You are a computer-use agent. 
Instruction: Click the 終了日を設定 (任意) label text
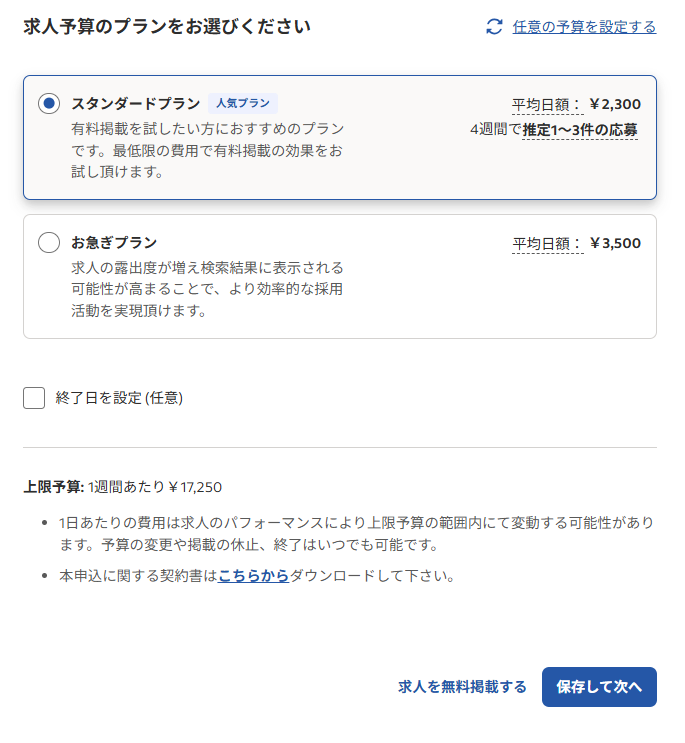coord(119,398)
